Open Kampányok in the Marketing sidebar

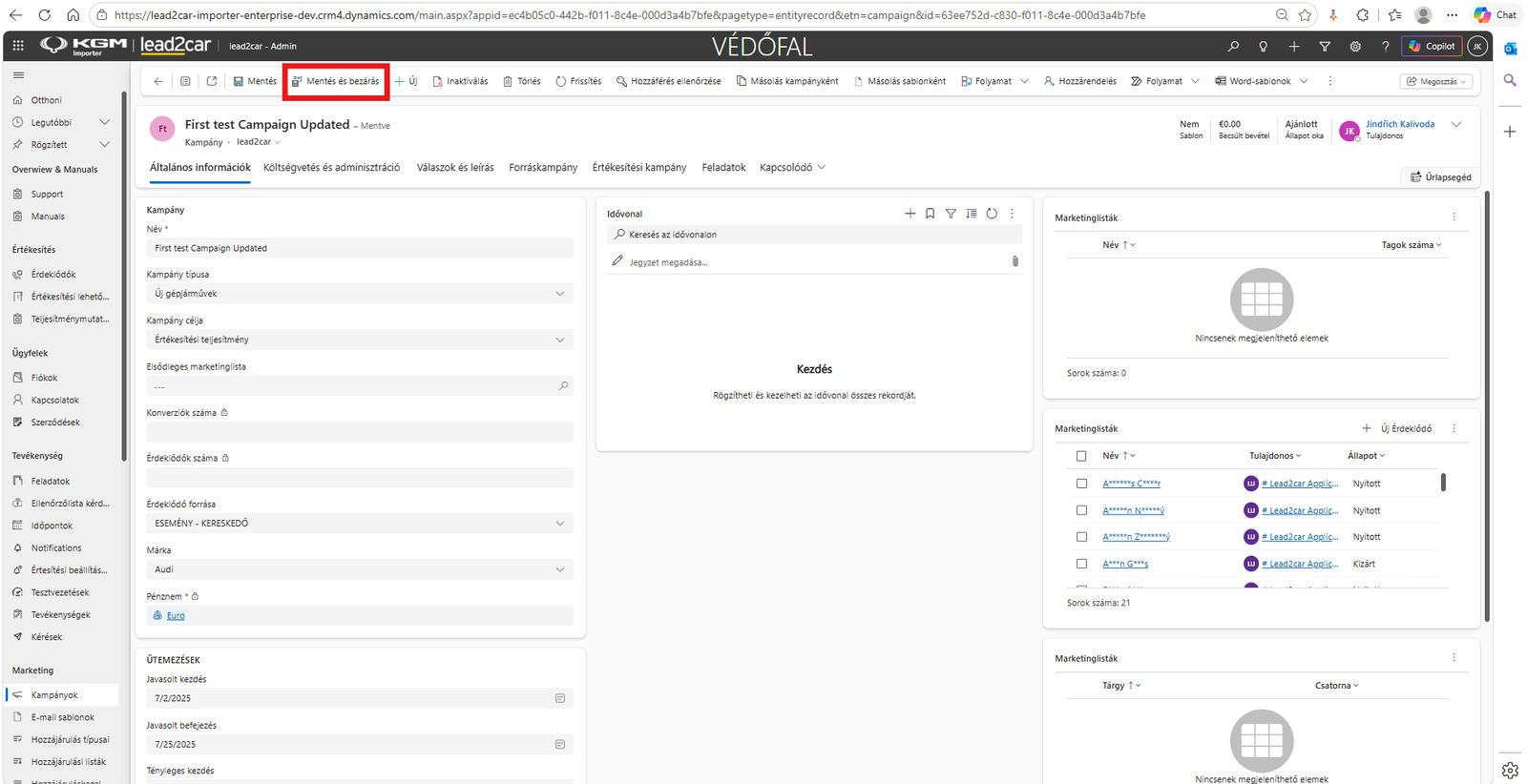[x=62, y=695]
